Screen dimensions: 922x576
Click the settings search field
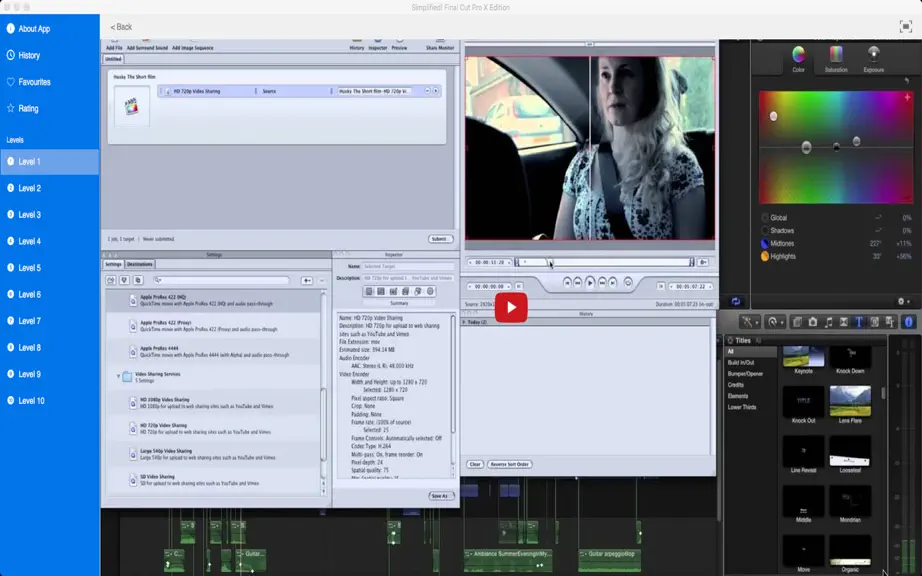[x=221, y=280]
